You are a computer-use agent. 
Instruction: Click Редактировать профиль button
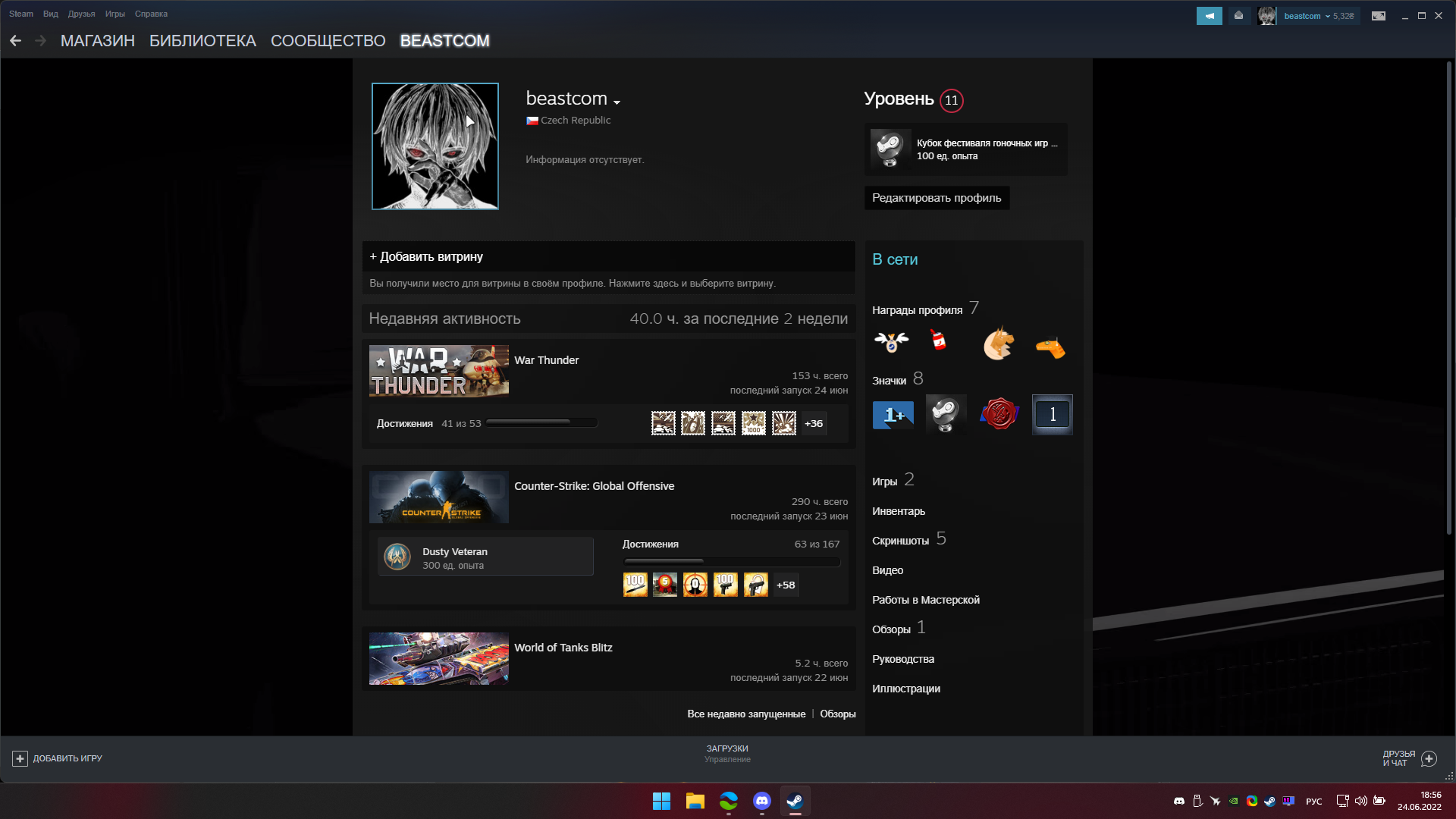[x=936, y=198]
